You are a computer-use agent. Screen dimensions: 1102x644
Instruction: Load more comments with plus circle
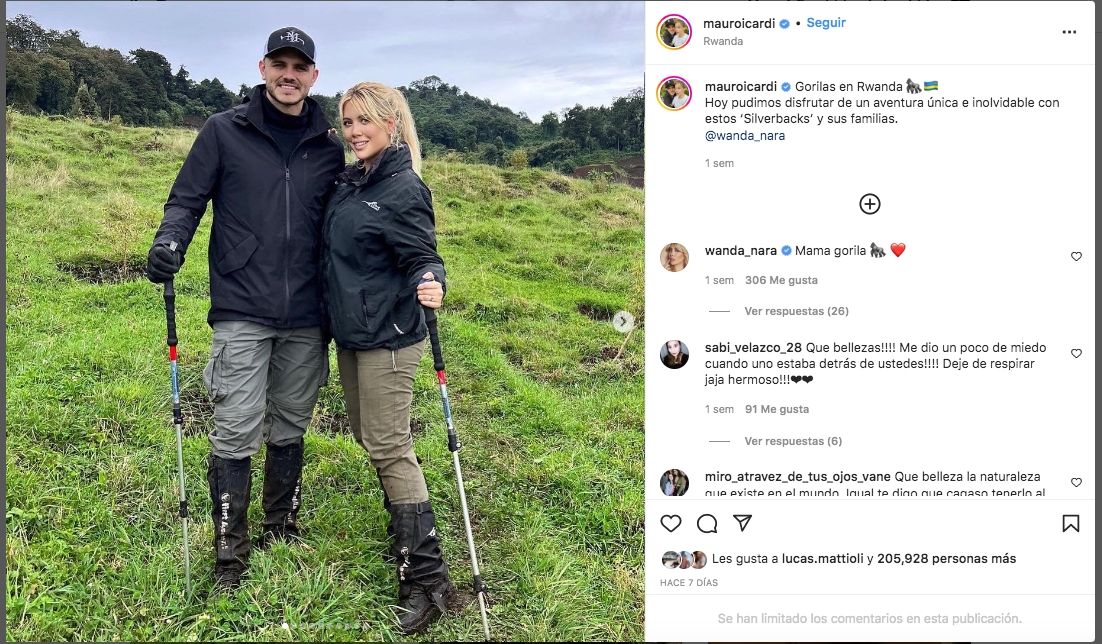click(x=870, y=204)
